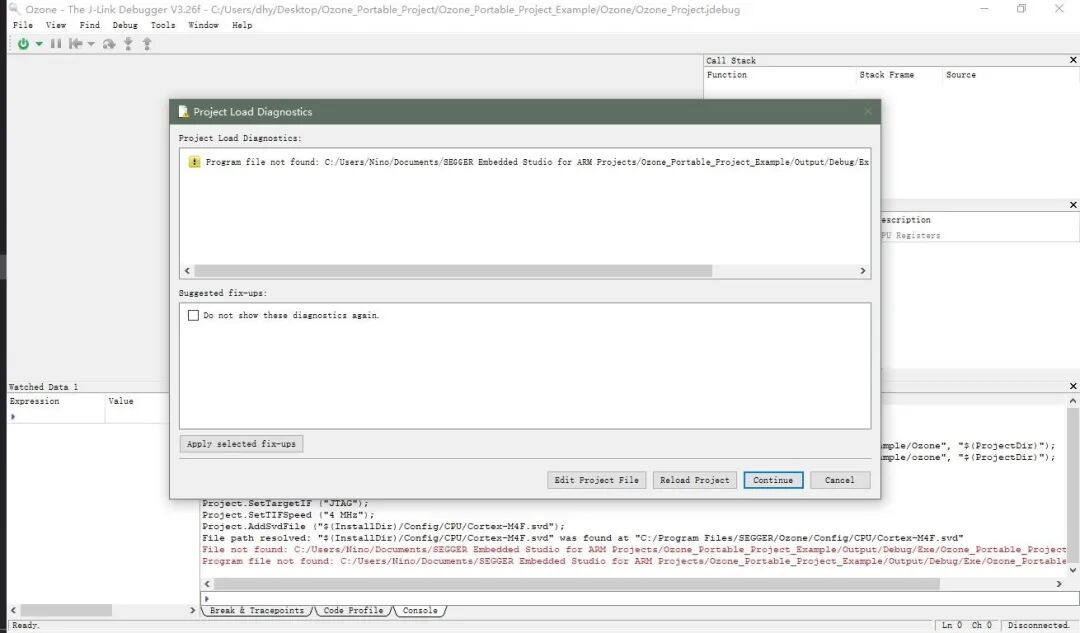Click red 'File not found' console line
1080x633 pixels.
pos(634,550)
